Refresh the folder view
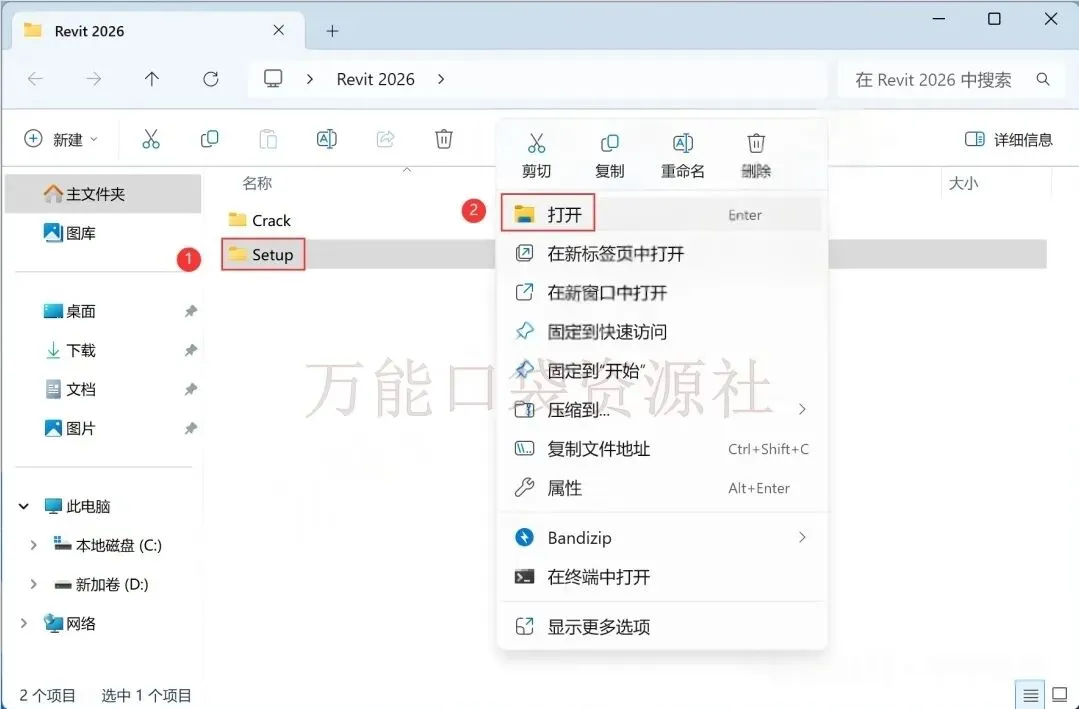This screenshot has width=1079, height=709. point(211,79)
